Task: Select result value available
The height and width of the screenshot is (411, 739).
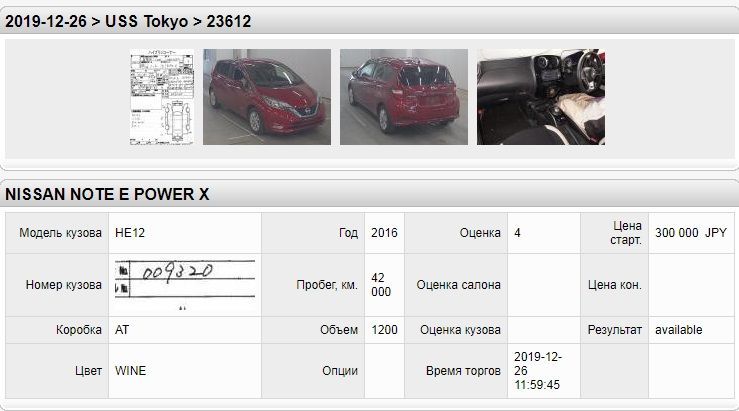Action: (x=679, y=330)
